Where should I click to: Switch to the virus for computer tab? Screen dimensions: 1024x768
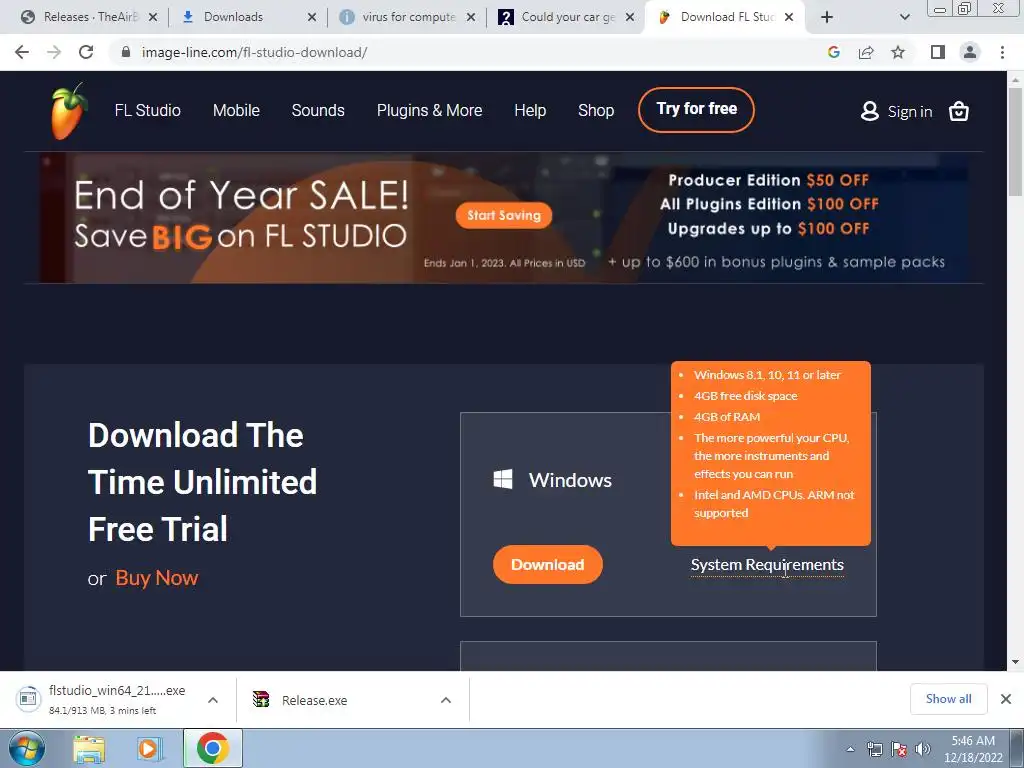[x=407, y=17]
